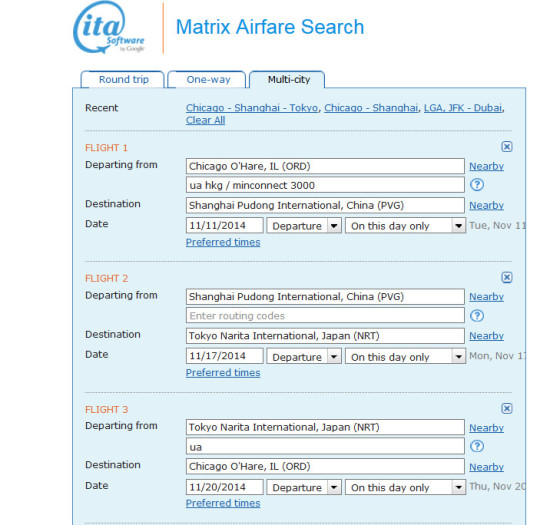Click Nearby for Flight 1 departure airport
Image resolution: width=550 pixels, height=525 pixels.
coord(487,166)
